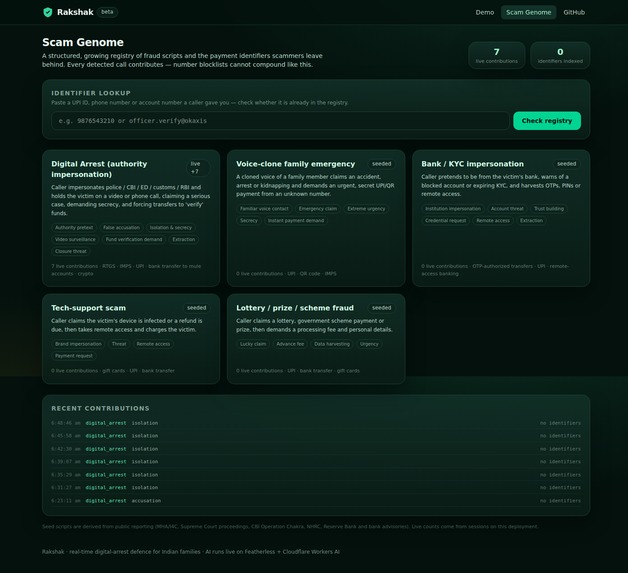This screenshot has height=573, width=628.
Task: Open the Tech-support scam card title
Action: 88,308
